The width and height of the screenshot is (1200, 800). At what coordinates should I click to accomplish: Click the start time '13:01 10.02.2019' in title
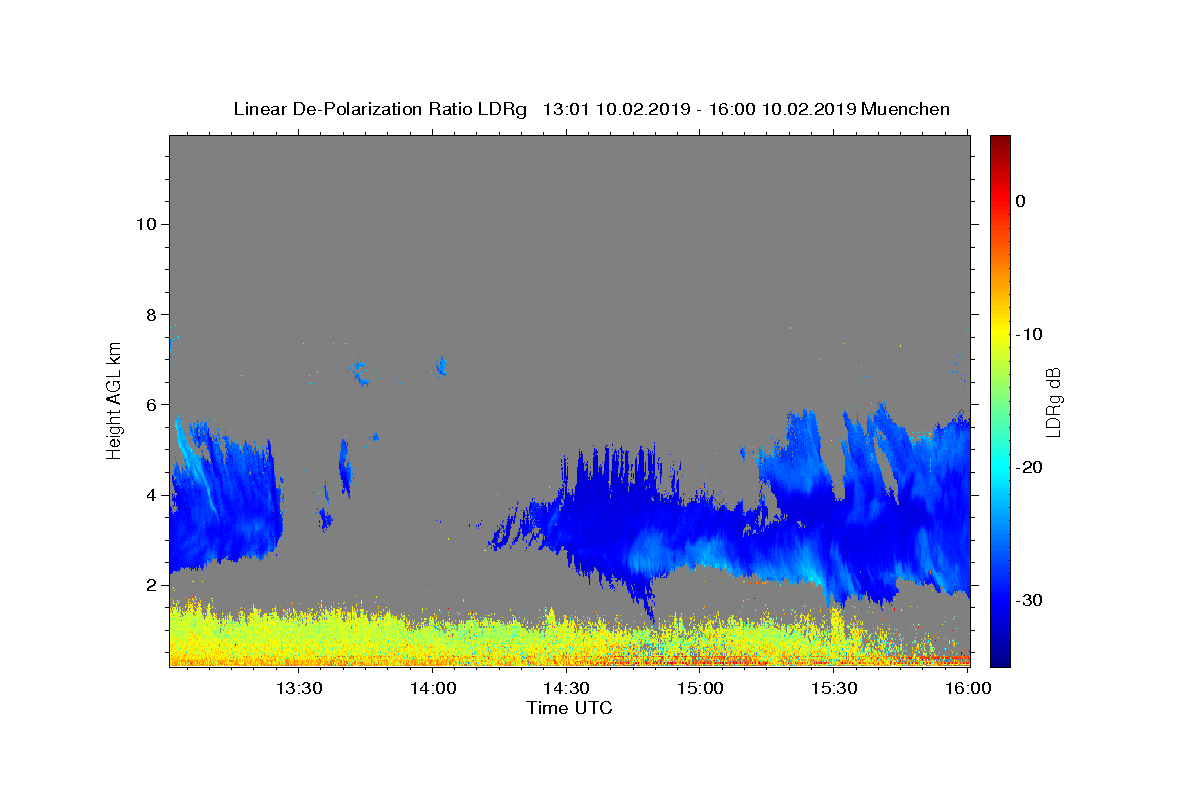[616, 109]
